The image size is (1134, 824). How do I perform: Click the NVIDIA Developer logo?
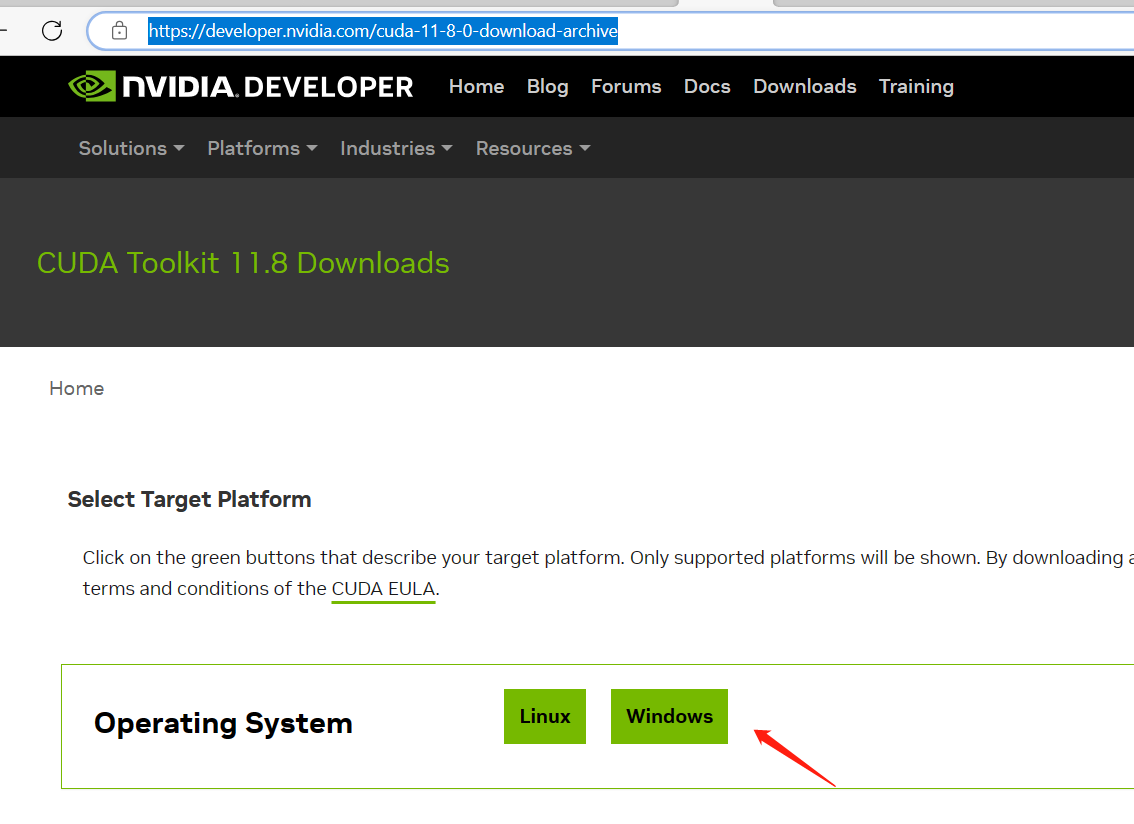click(240, 87)
